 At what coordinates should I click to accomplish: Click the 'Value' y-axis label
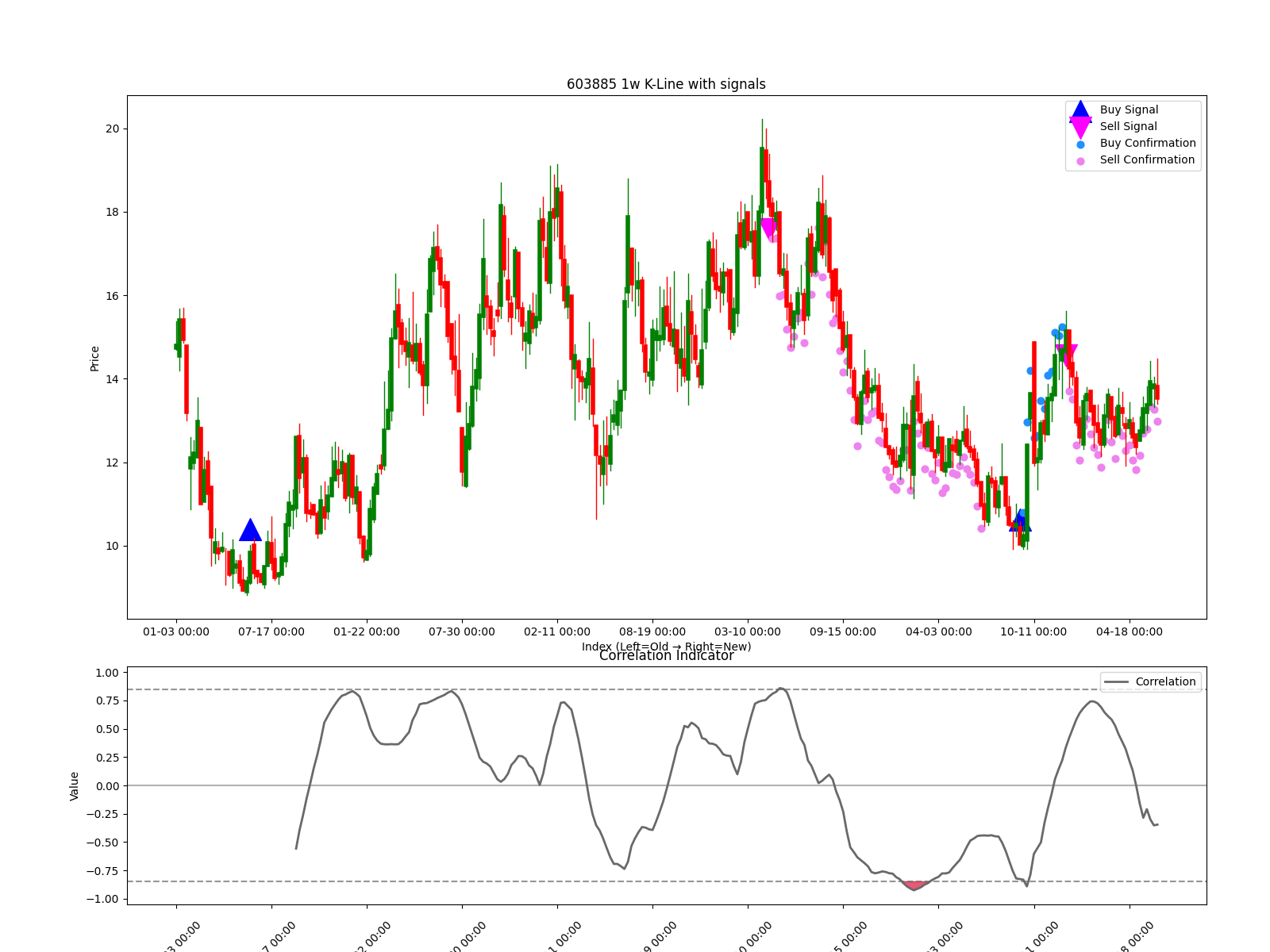pyautogui.click(x=75, y=786)
